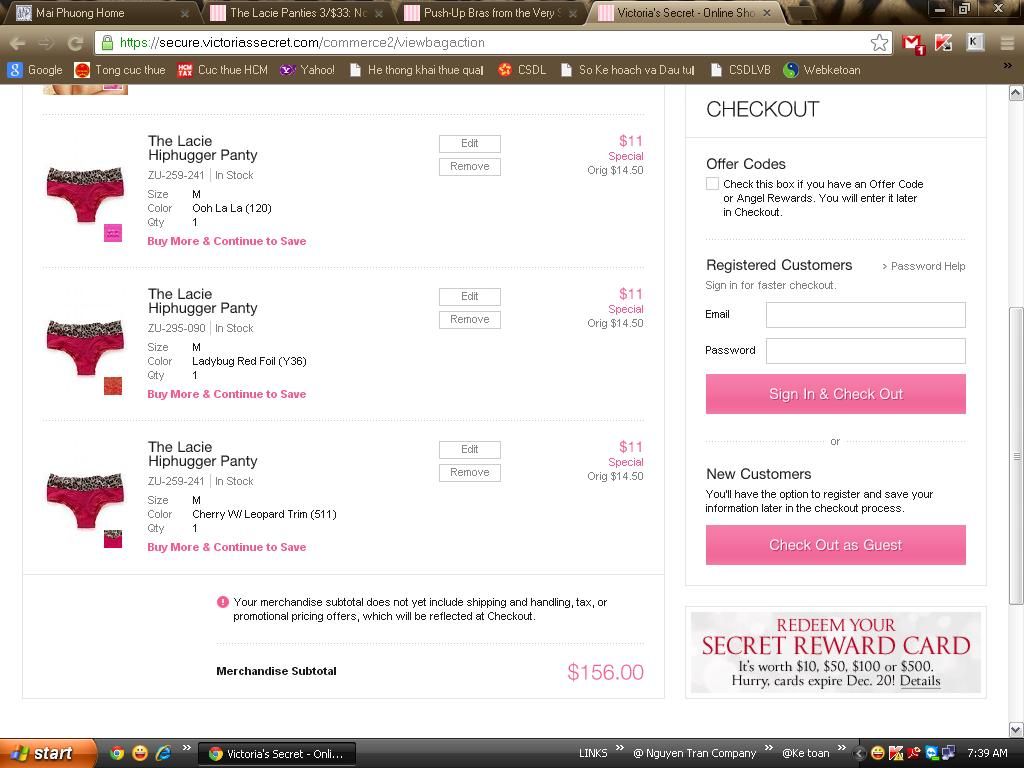The image size is (1024, 768).
Task: Select Victoria's Secret taskbar button
Action: tap(277, 754)
